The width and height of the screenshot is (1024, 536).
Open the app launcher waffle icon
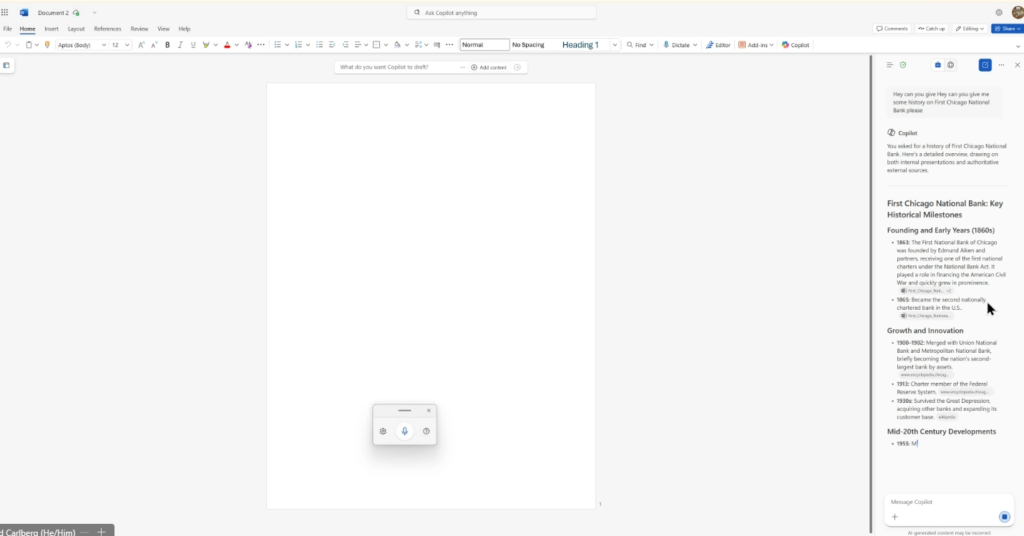click(6, 12)
